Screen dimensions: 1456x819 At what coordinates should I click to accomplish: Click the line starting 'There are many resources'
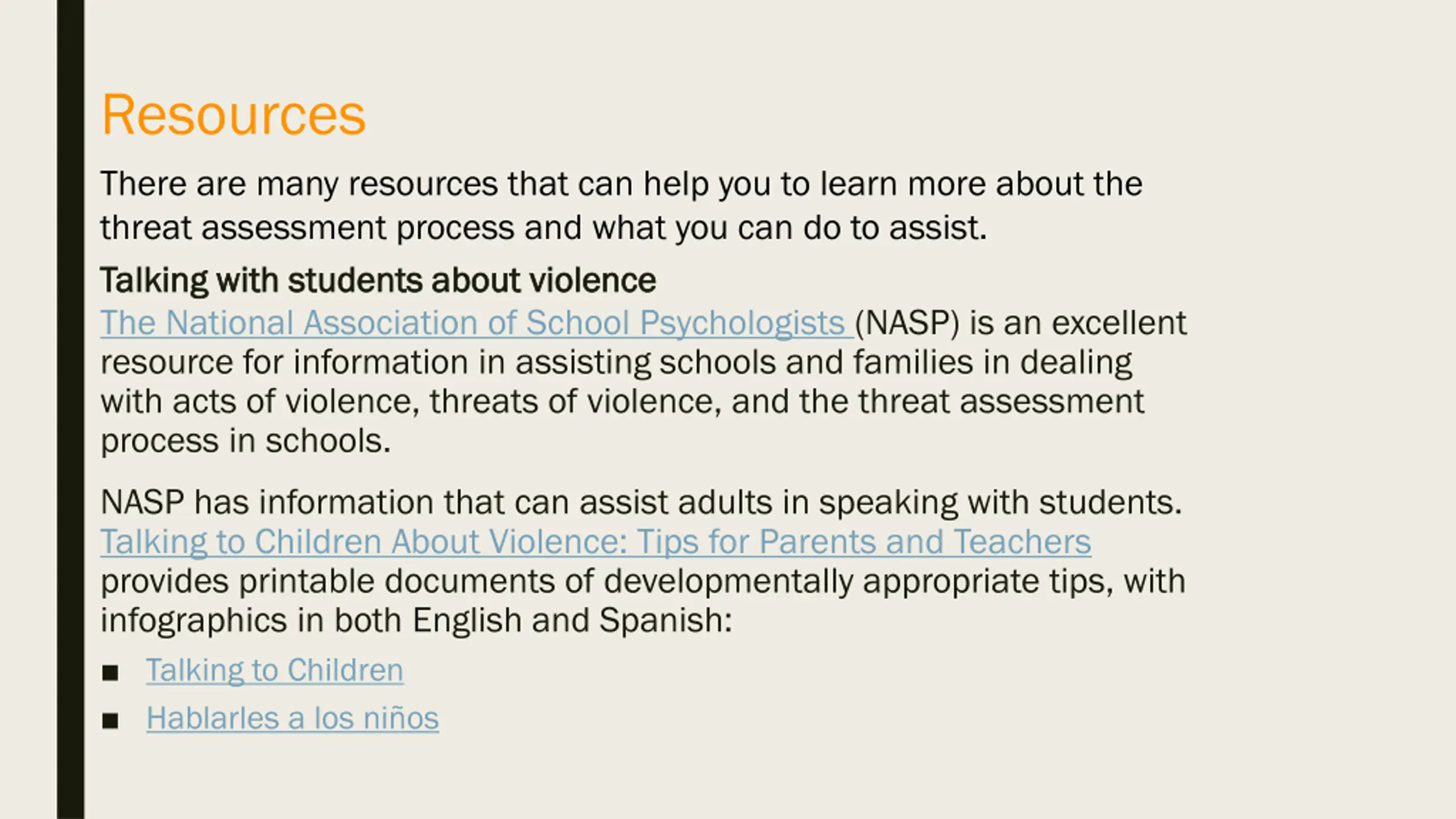click(x=621, y=184)
